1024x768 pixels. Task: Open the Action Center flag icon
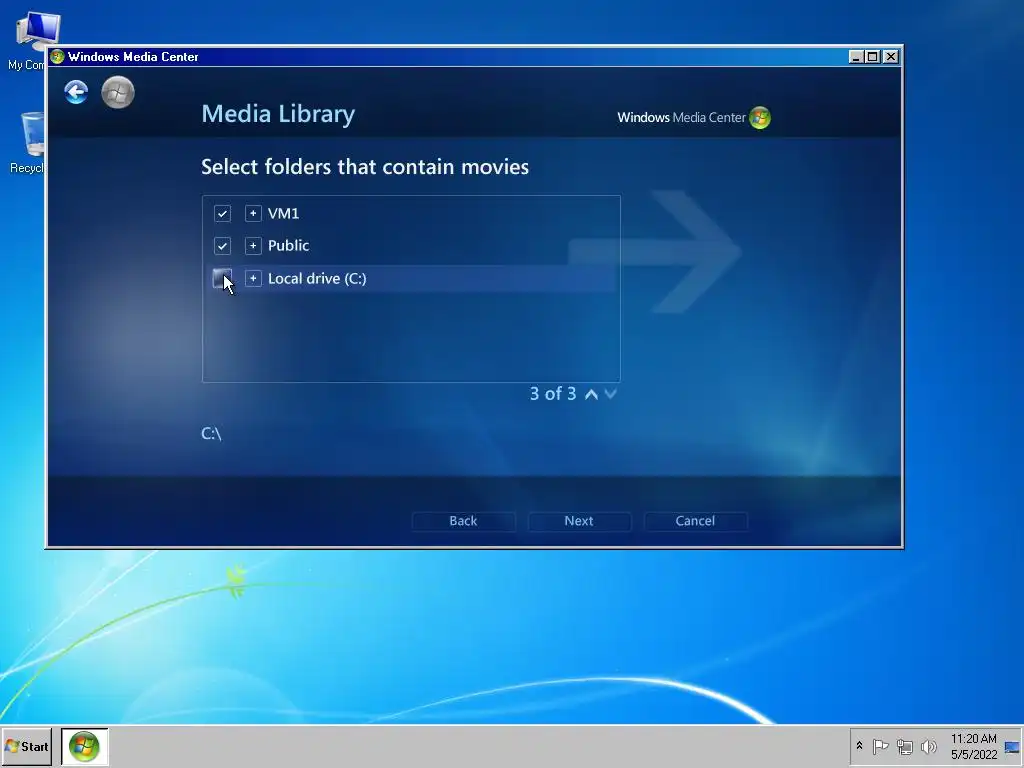coord(880,746)
